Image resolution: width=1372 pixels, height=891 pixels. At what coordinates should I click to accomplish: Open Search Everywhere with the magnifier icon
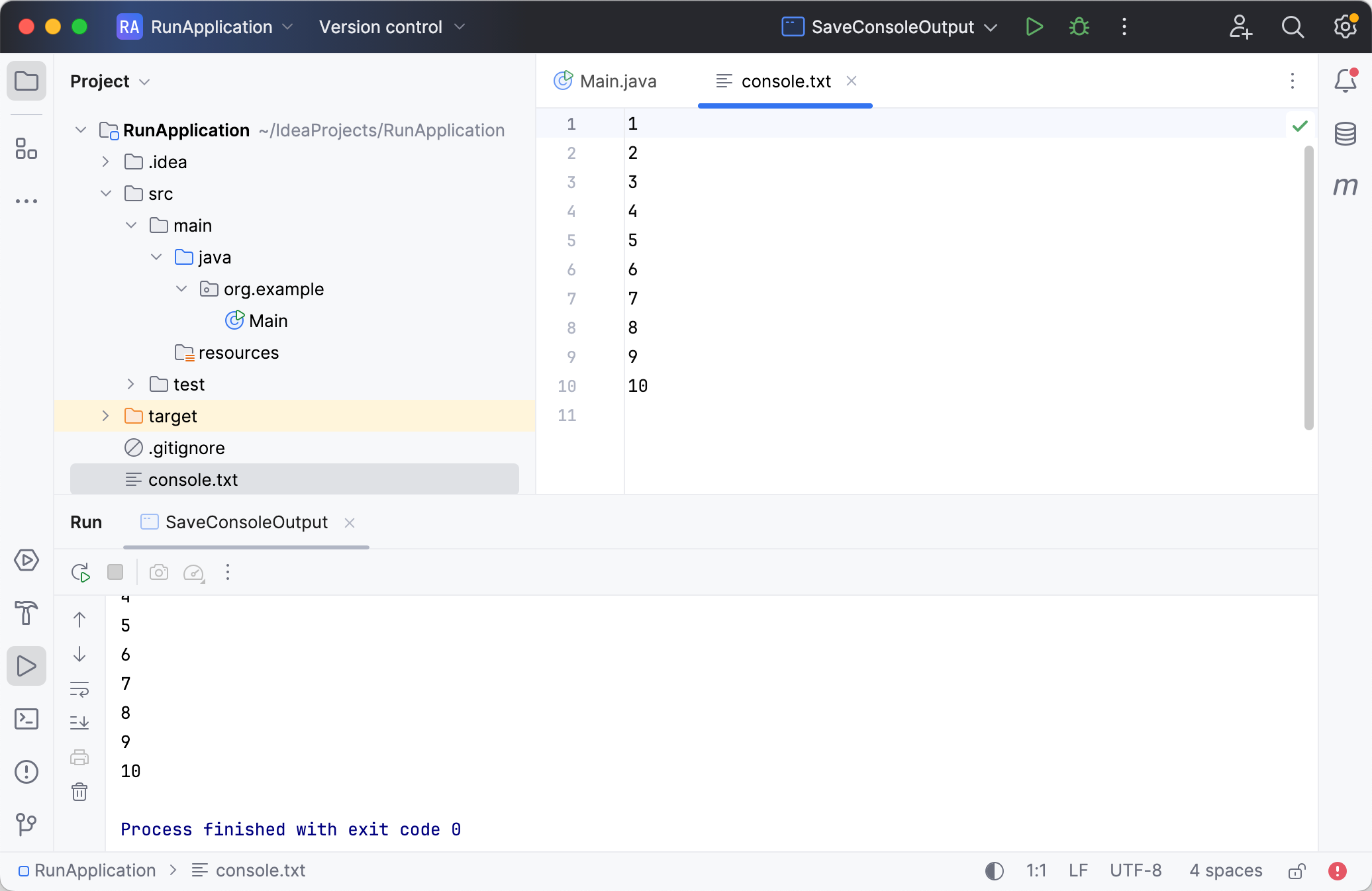coord(1293,27)
